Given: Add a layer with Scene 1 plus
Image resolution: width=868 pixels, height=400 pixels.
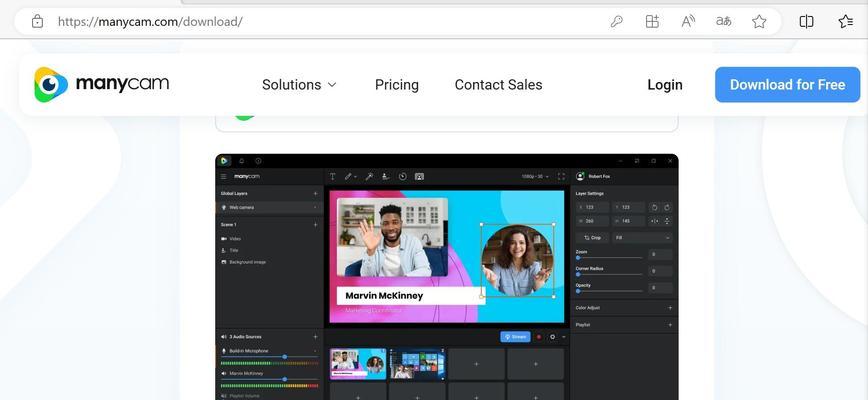Looking at the screenshot, I should click(316, 225).
